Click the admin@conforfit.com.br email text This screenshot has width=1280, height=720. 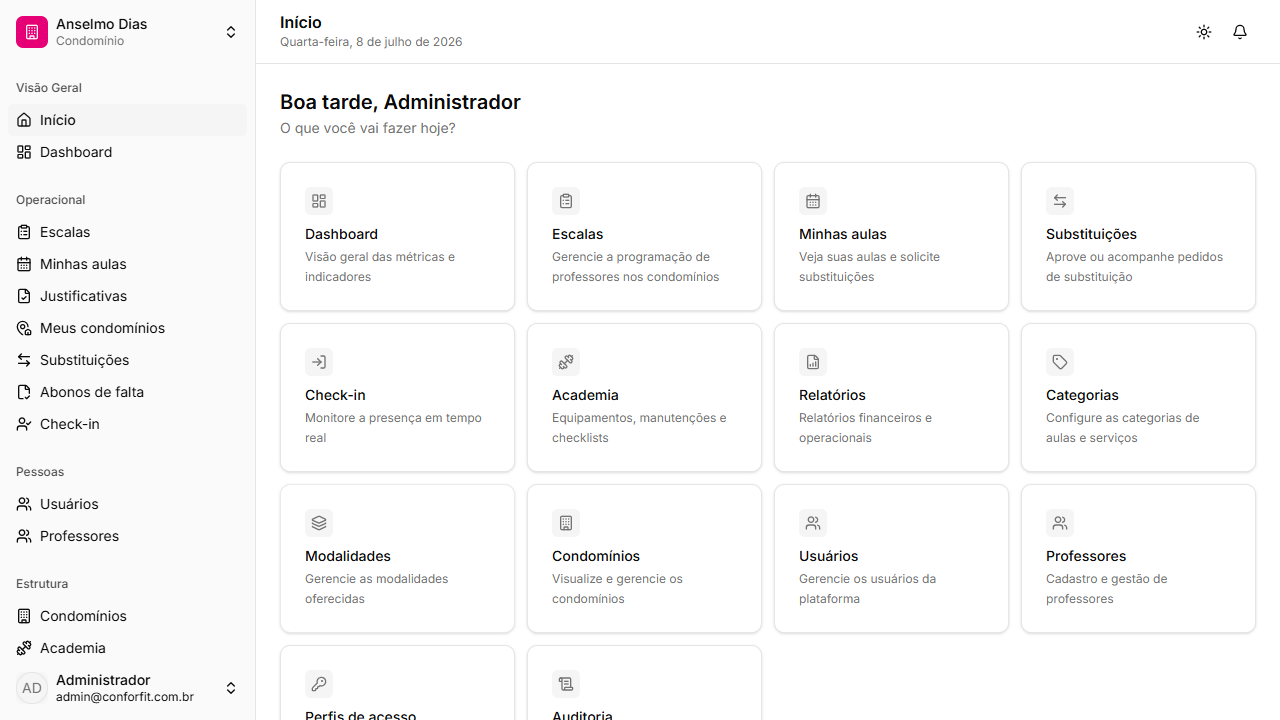coord(125,697)
